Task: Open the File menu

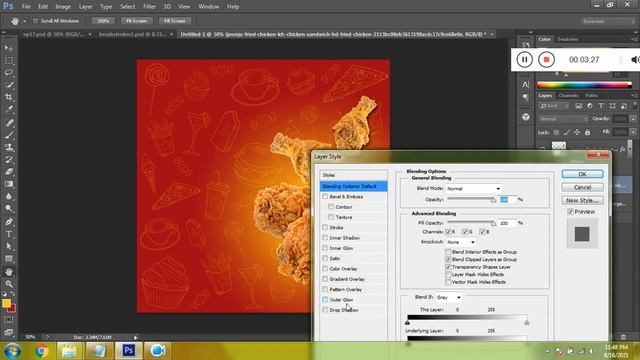Action: point(26,7)
